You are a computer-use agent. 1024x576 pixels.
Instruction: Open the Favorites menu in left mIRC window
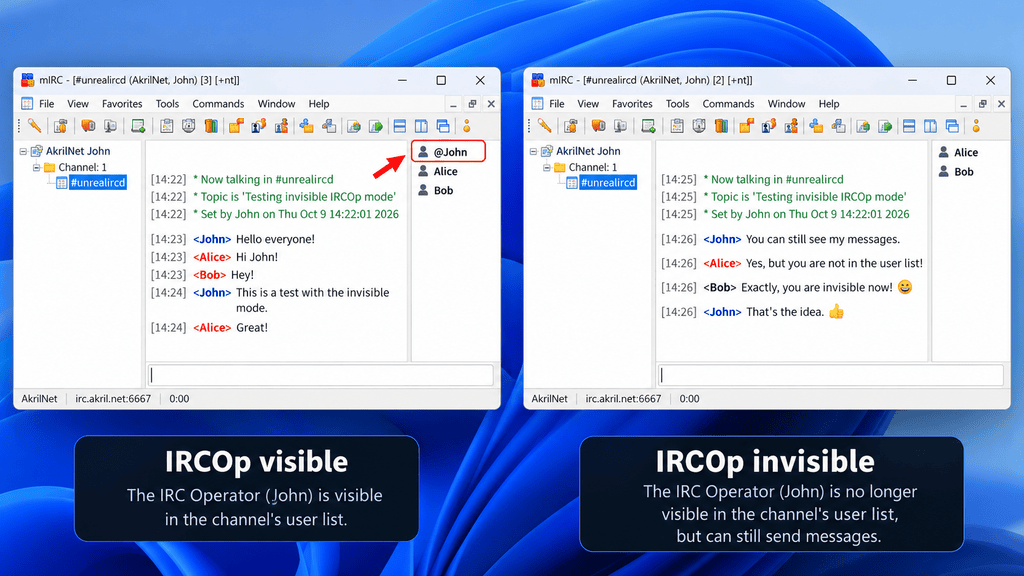point(122,104)
